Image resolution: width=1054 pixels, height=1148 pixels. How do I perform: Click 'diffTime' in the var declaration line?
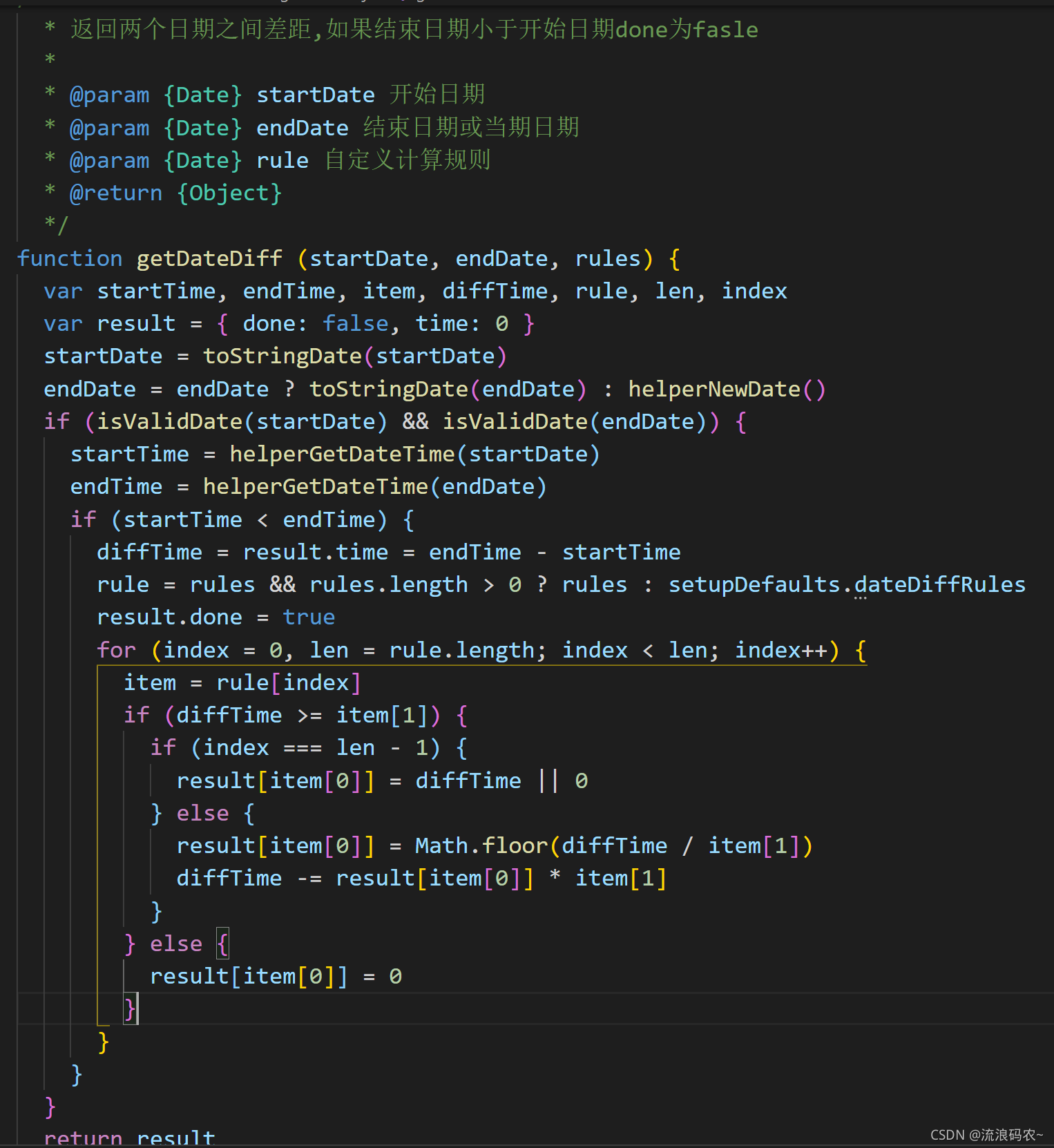coord(495,291)
